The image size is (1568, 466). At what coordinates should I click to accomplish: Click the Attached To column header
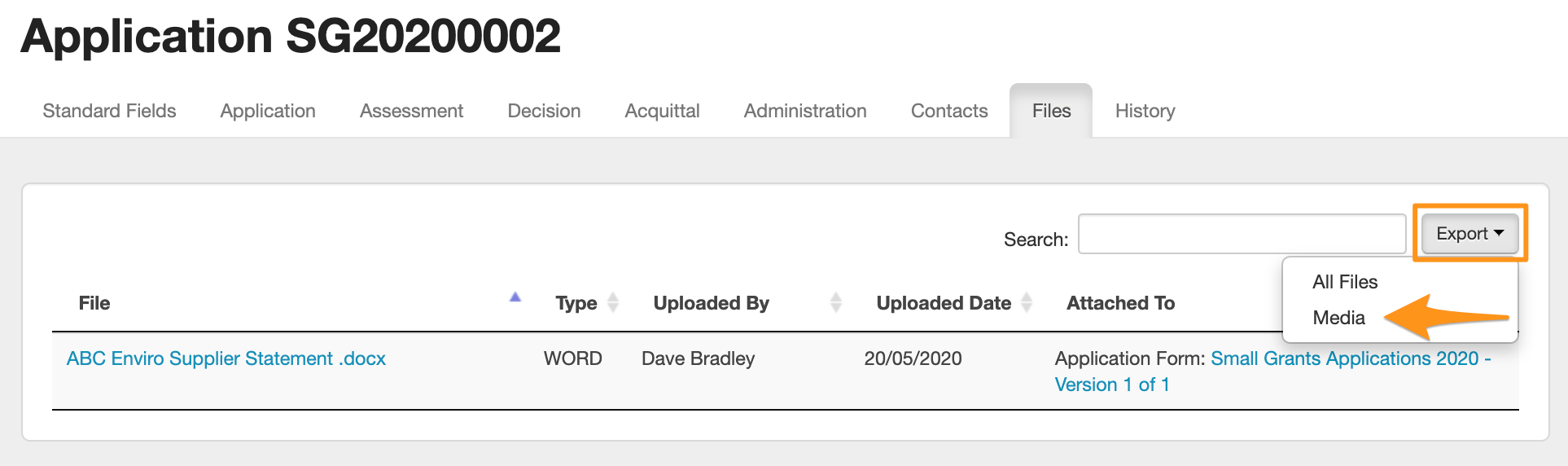click(1120, 303)
